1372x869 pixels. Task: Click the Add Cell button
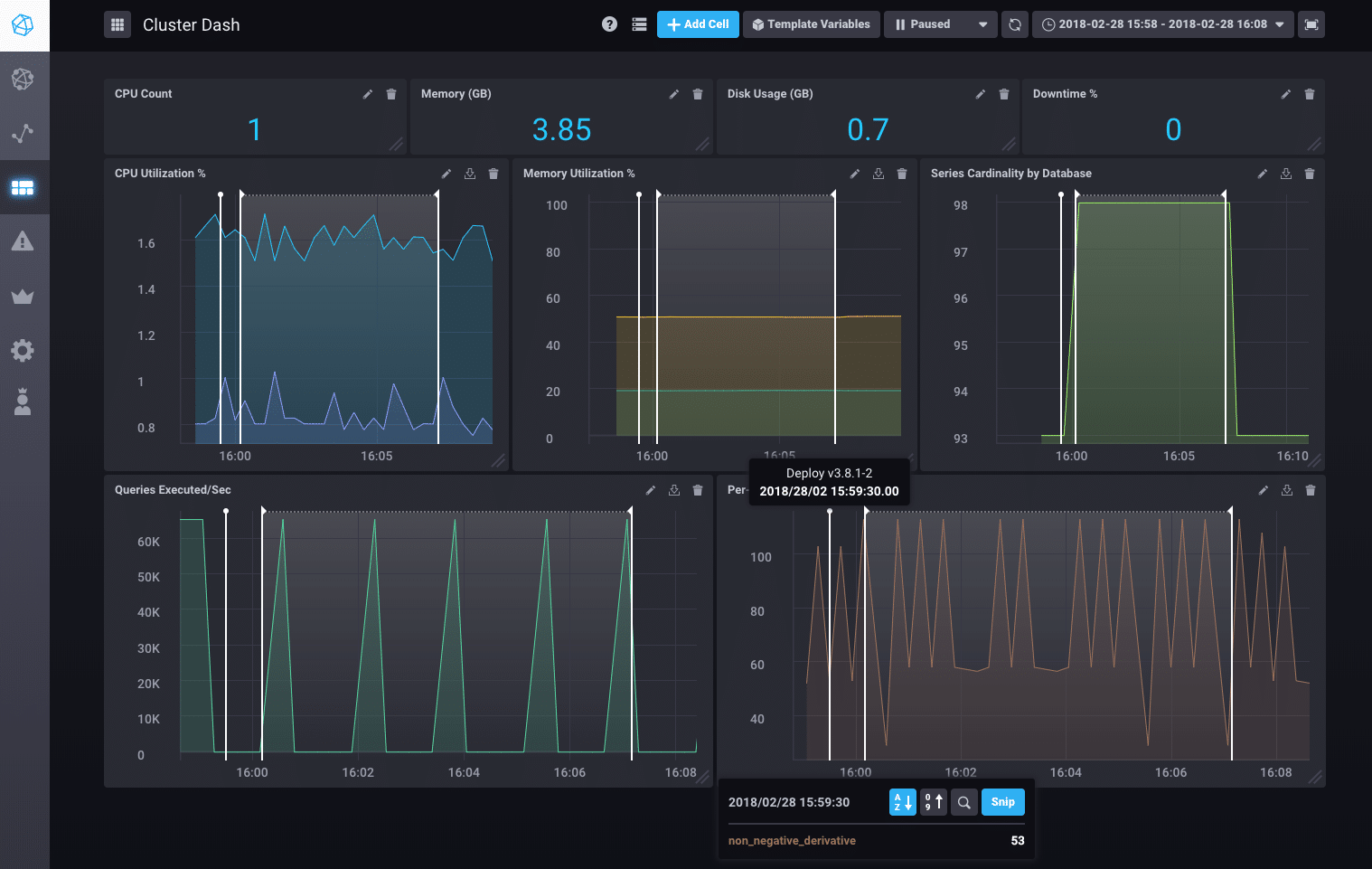pyautogui.click(x=698, y=24)
